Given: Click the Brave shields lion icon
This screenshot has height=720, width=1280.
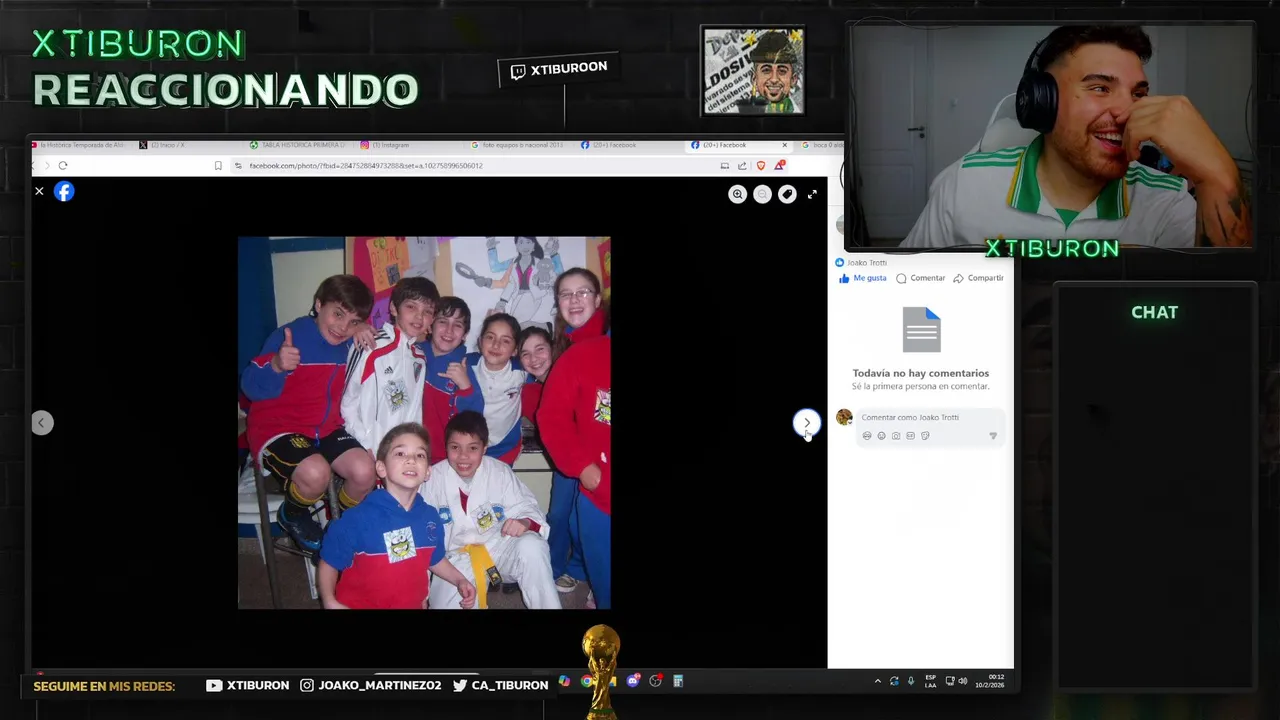Looking at the screenshot, I should (x=761, y=166).
